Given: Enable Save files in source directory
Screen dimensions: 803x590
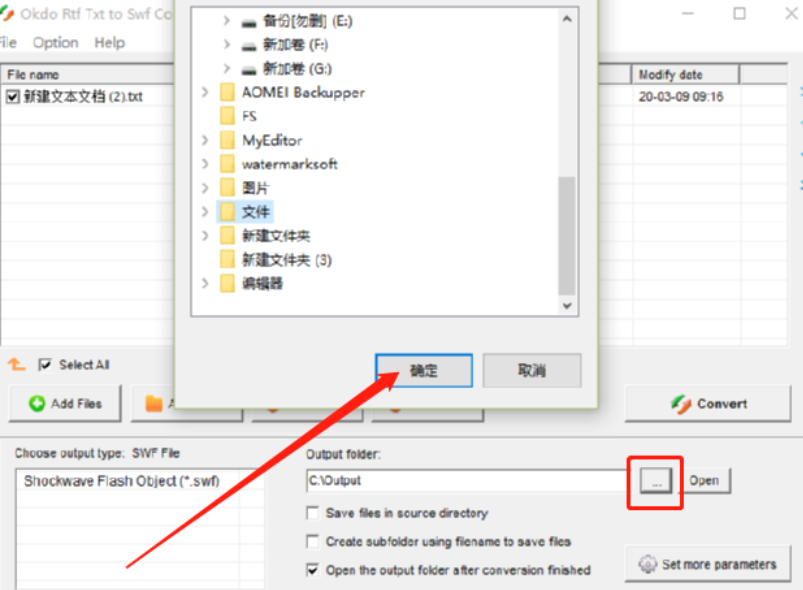Looking at the screenshot, I should 312,513.
